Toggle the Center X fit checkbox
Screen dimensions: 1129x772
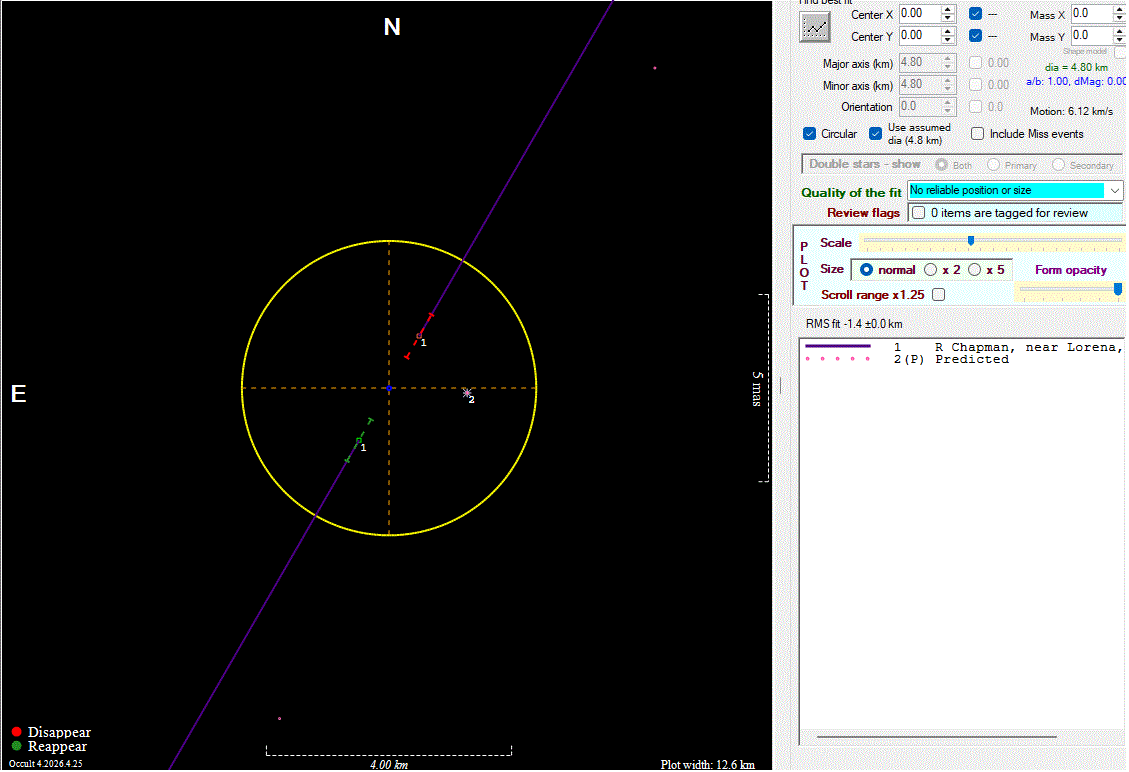tap(975, 14)
